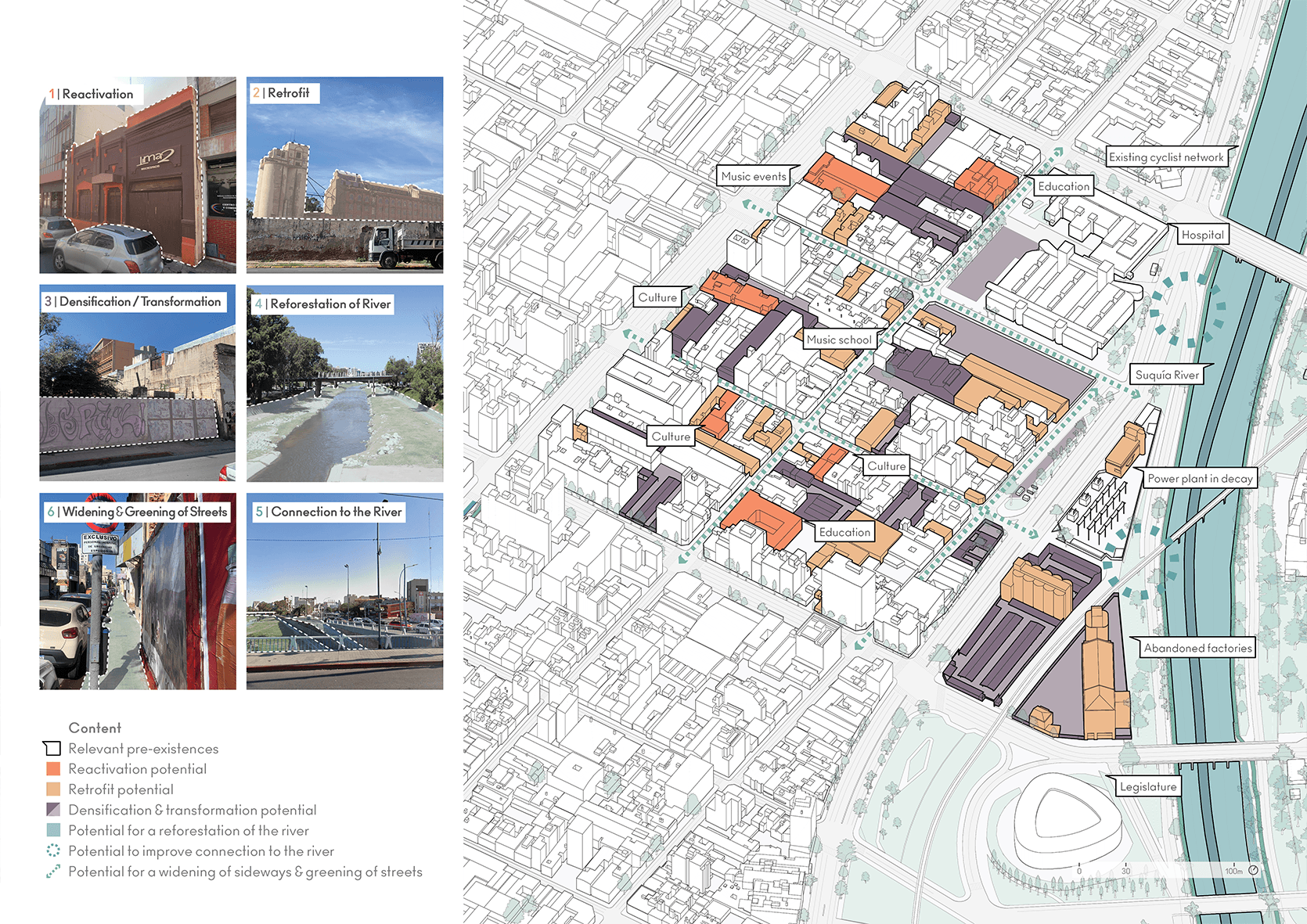Click the Relevant pre-existences outline icon

52,749
